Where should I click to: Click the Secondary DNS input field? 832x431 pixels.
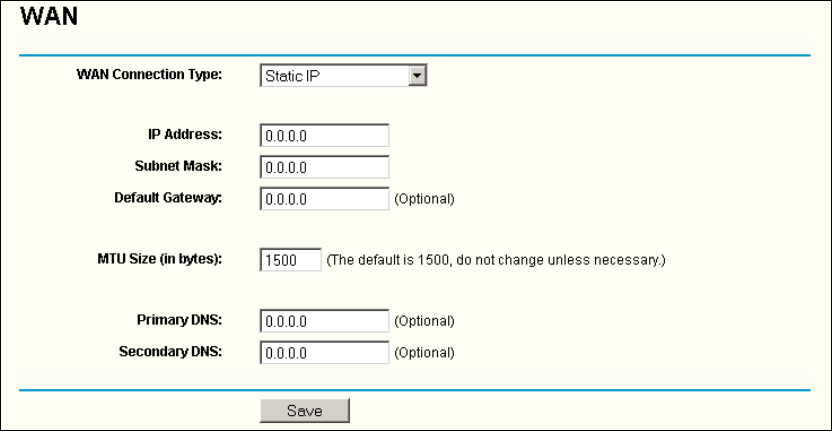click(323, 352)
